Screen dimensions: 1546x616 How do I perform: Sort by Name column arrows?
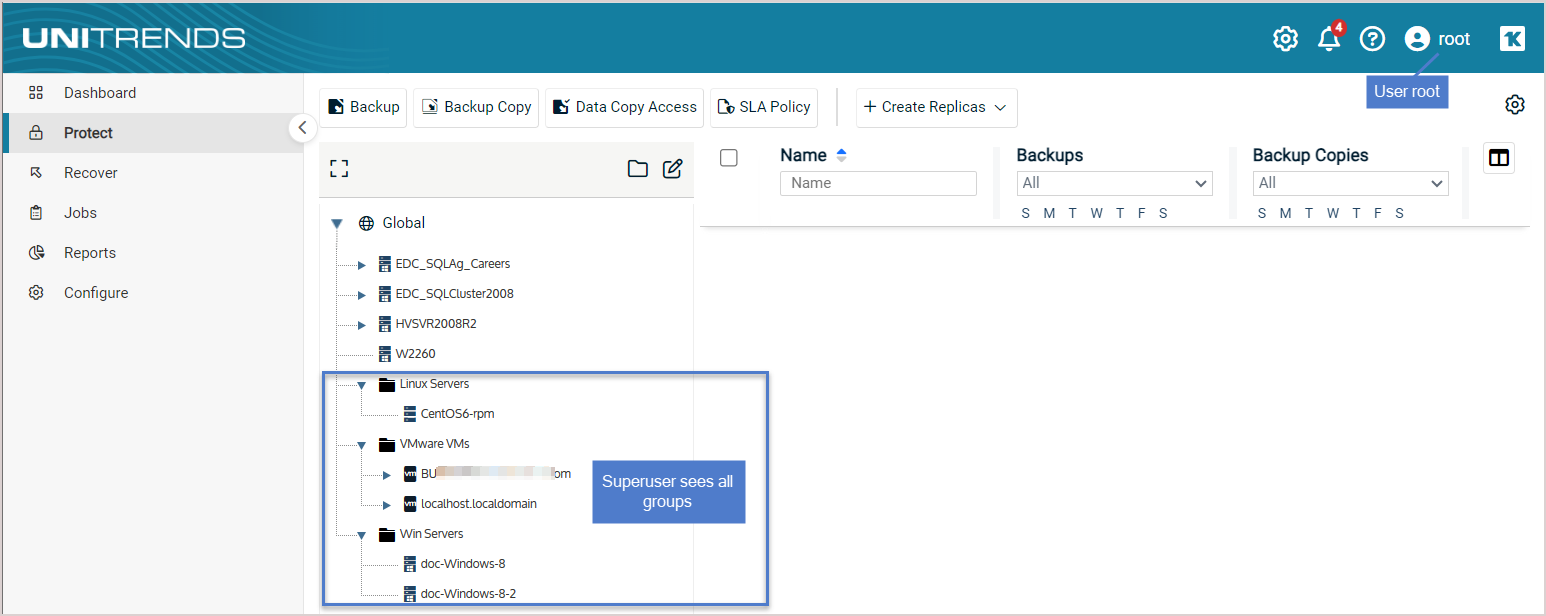click(x=841, y=155)
